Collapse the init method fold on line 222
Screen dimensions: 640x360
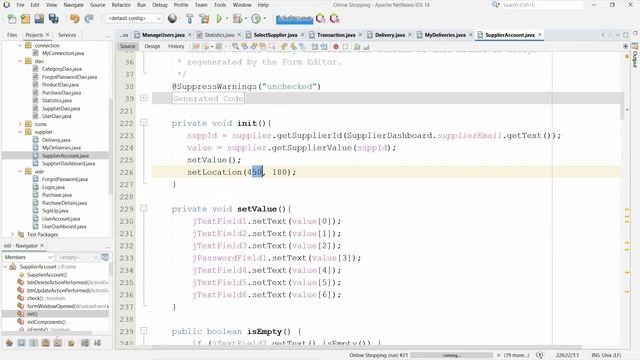(x=144, y=122)
